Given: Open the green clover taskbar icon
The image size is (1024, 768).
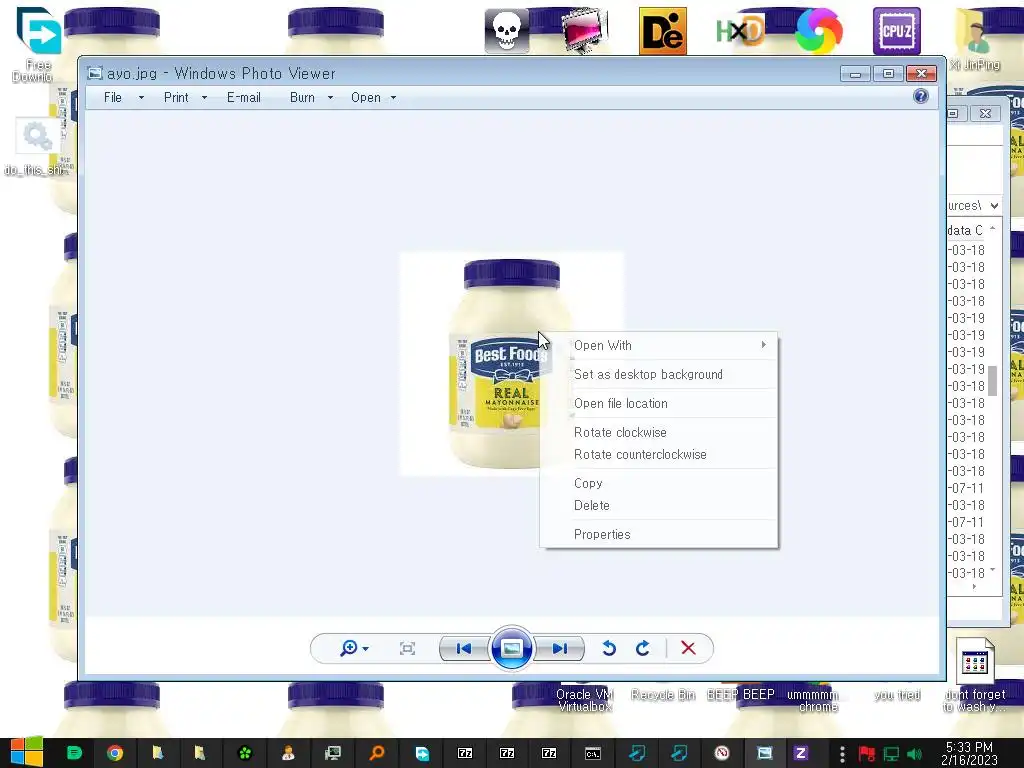Looking at the screenshot, I should click(x=245, y=753).
